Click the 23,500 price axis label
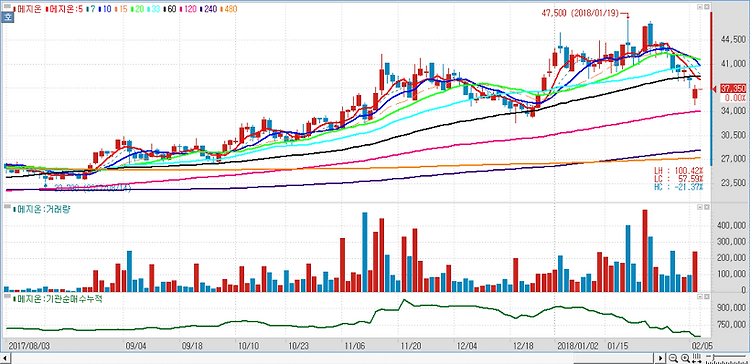750x364 pixels. tap(734, 183)
